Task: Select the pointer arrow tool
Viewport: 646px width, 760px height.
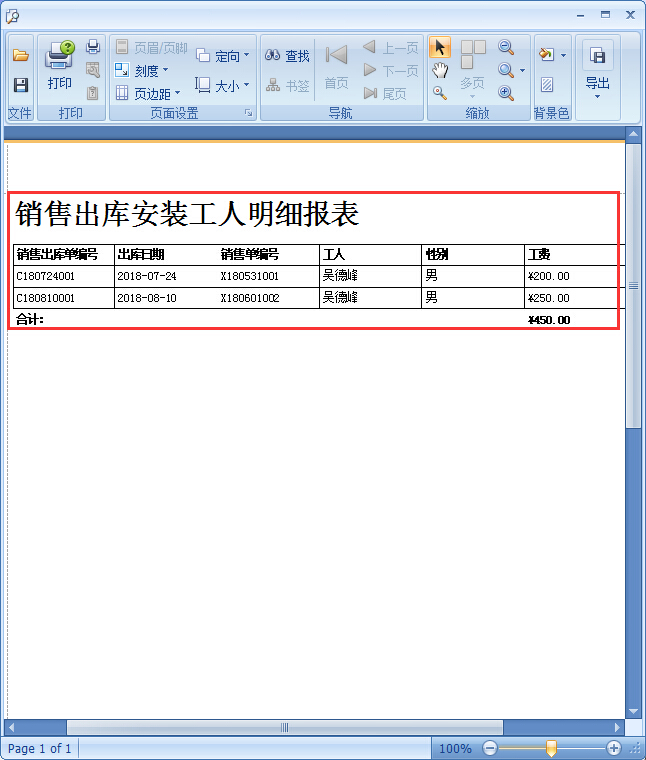Action: click(440, 48)
